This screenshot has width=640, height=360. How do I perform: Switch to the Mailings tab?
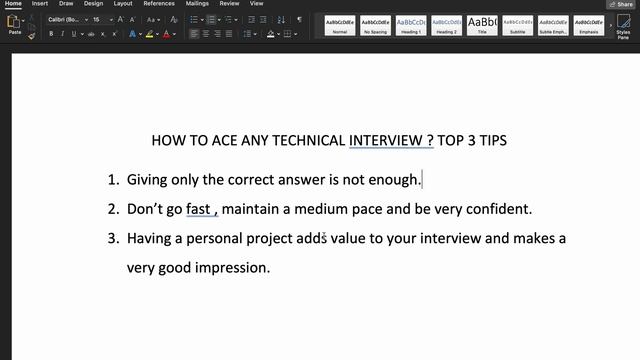coord(197,4)
